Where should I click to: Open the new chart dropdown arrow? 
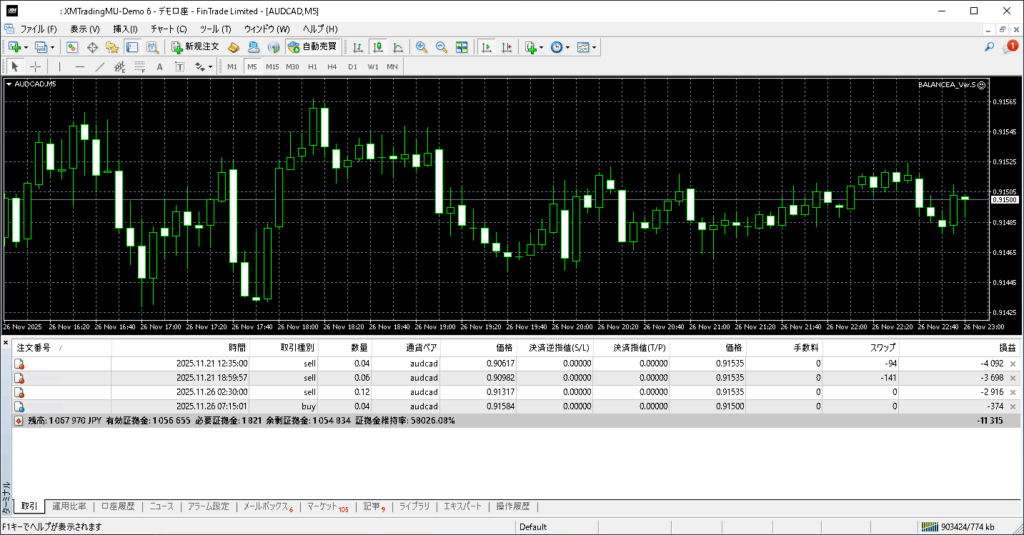pos(26,47)
